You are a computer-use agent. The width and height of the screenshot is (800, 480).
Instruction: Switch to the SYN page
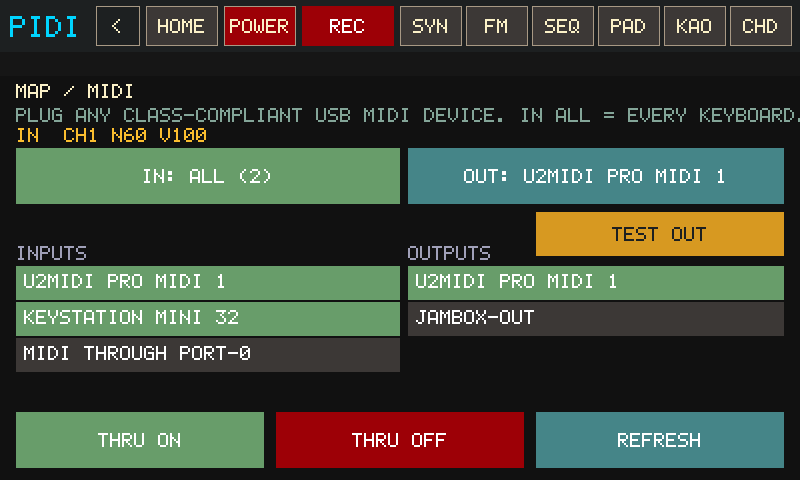[x=431, y=26]
